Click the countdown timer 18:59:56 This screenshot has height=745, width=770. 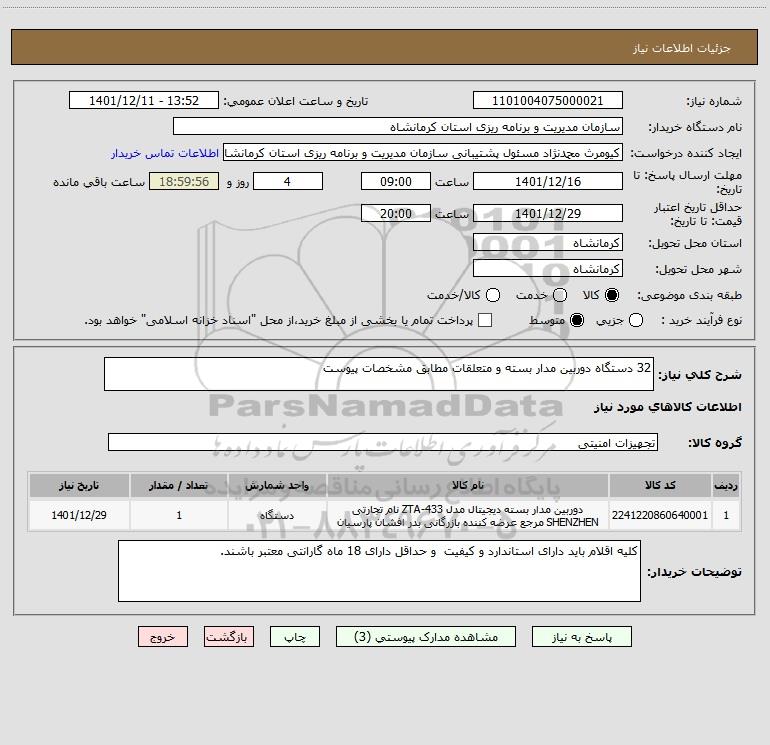coord(184,181)
